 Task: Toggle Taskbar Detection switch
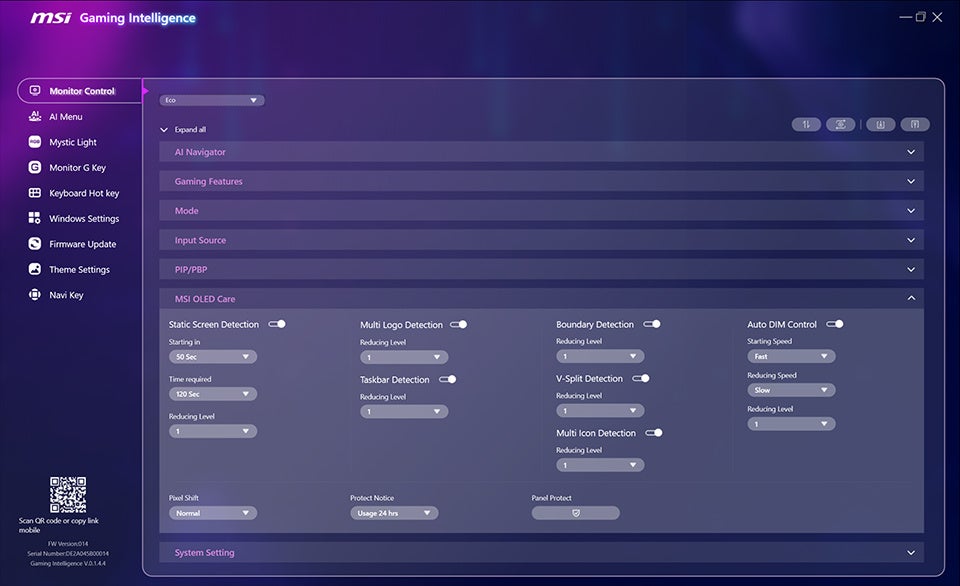pyautogui.click(x=448, y=379)
